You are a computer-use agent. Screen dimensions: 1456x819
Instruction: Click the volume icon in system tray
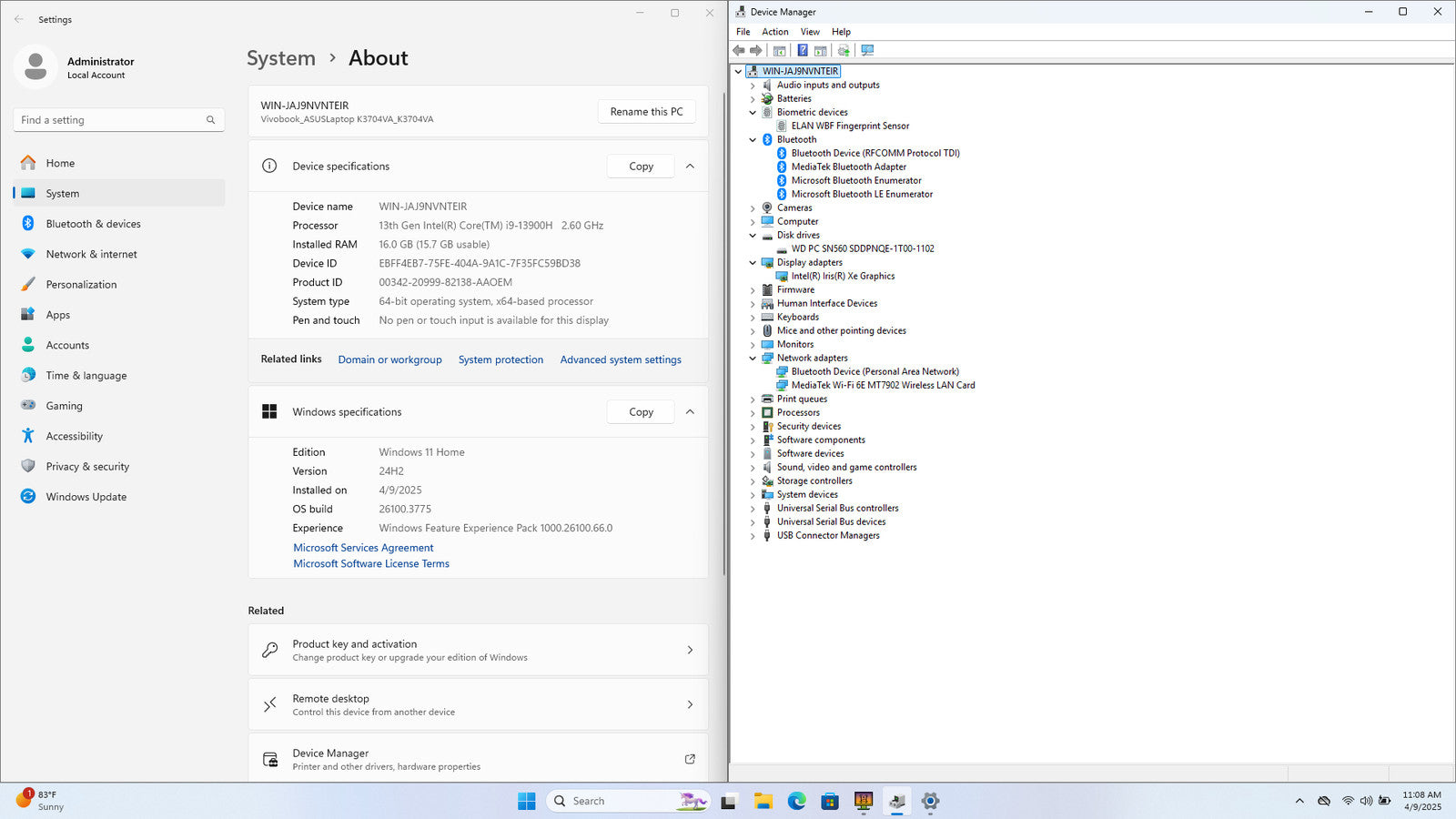(1366, 801)
